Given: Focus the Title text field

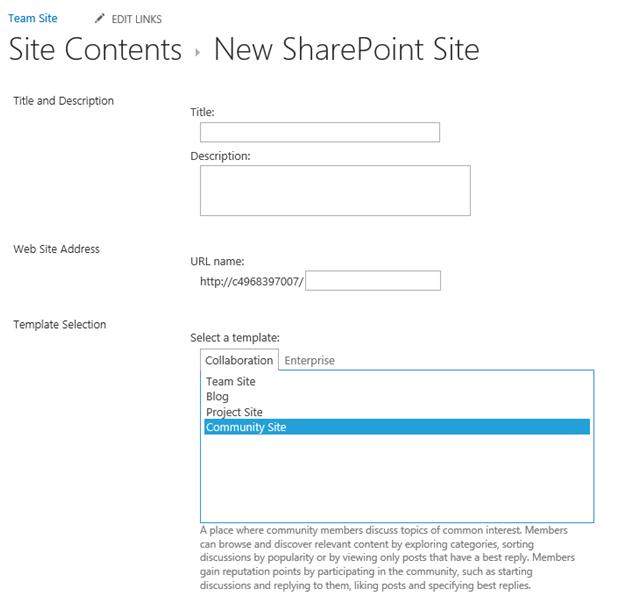Looking at the screenshot, I should pyautogui.click(x=319, y=132).
